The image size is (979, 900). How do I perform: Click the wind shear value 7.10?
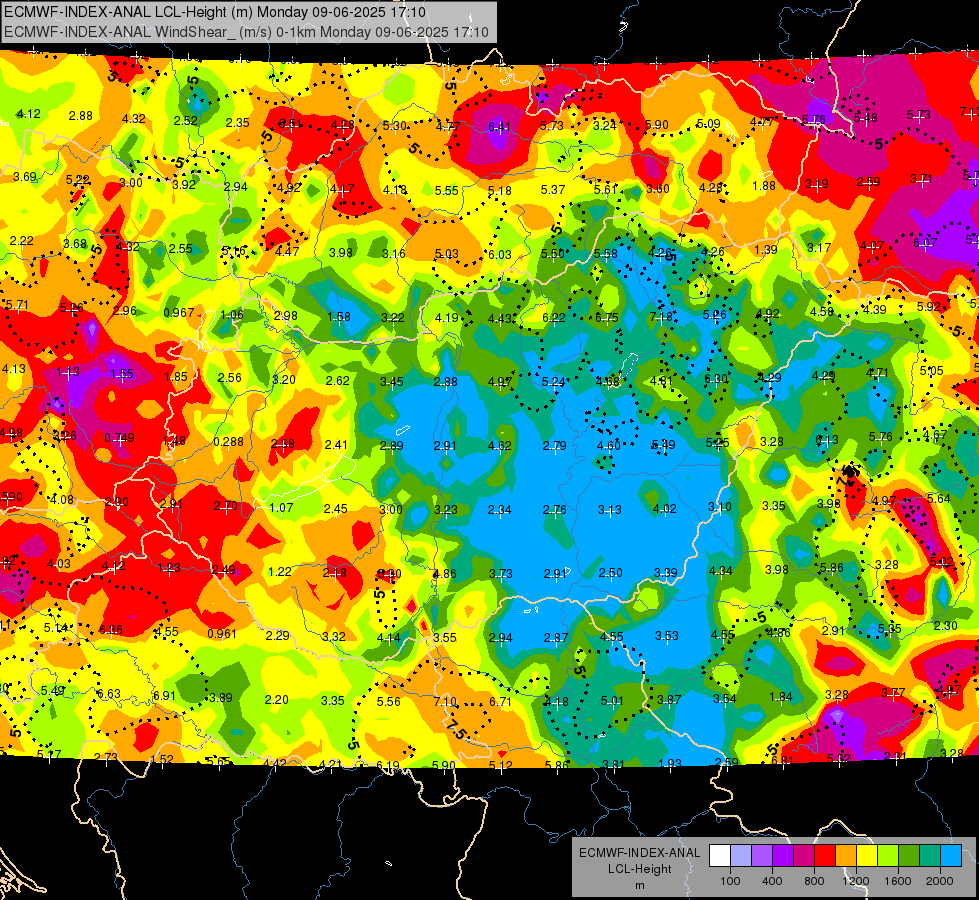pyautogui.click(x=445, y=701)
